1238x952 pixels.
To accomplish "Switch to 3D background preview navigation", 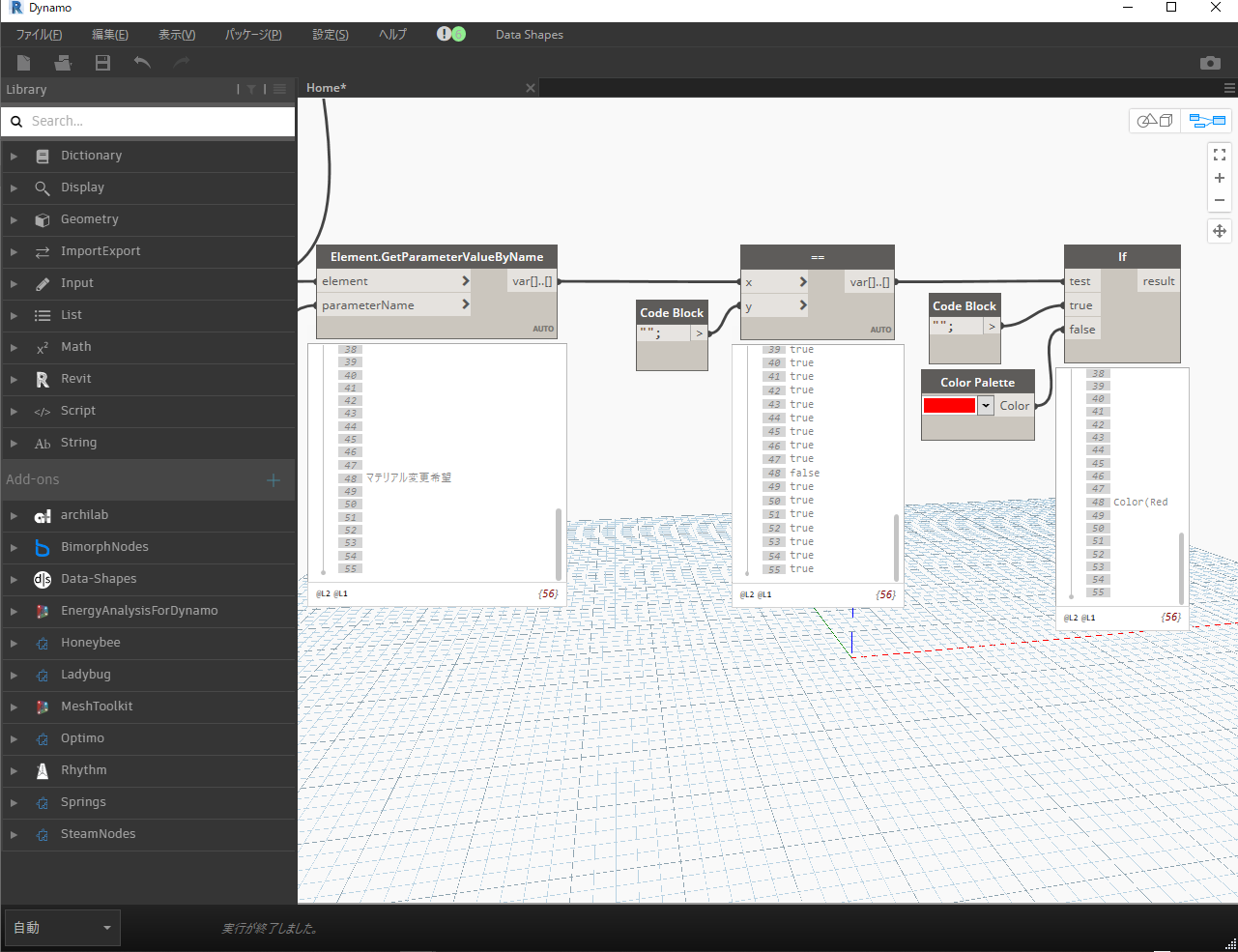I will [x=1155, y=121].
